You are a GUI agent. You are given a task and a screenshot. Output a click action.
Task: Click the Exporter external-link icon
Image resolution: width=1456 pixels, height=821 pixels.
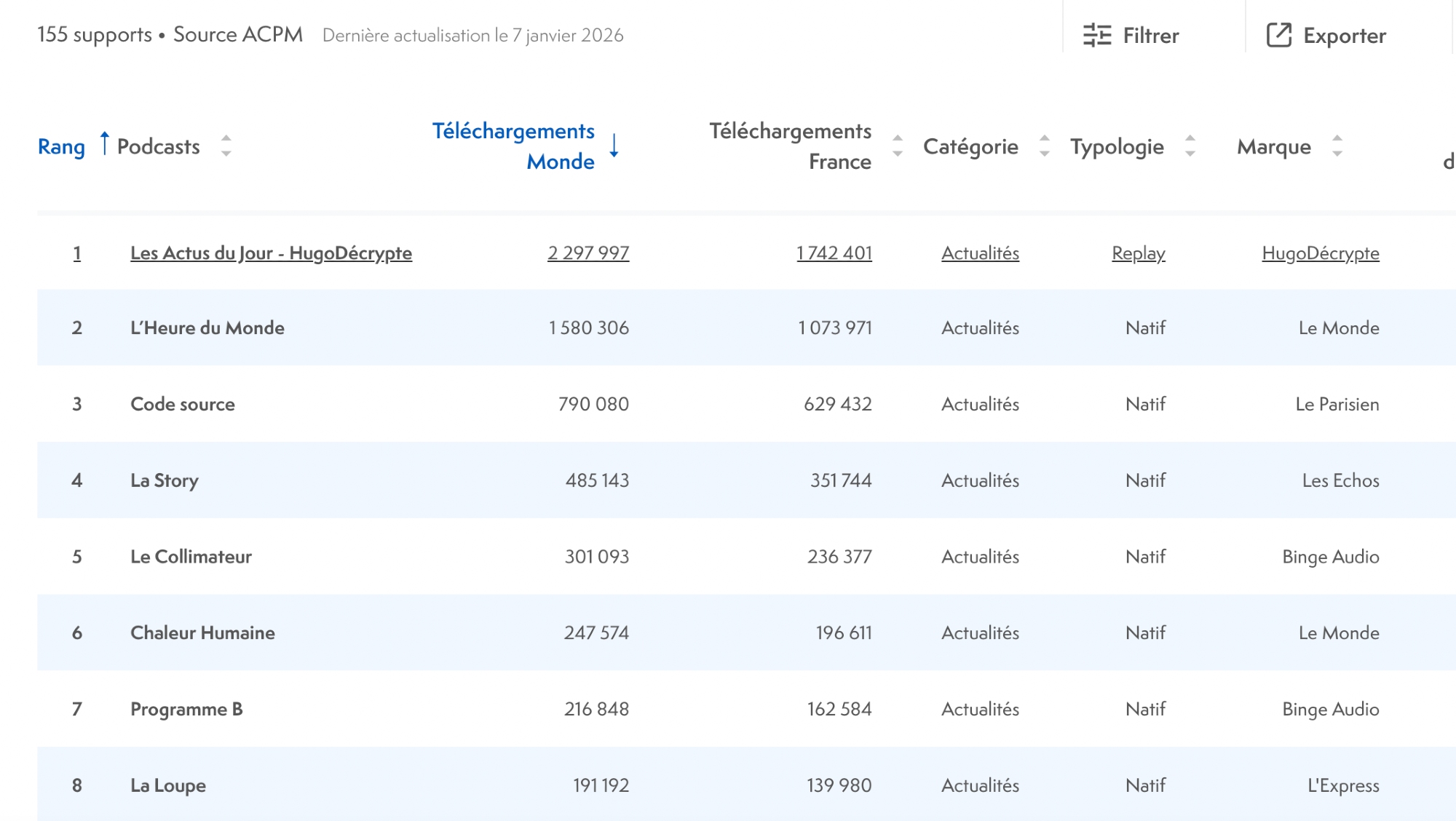point(1278,35)
